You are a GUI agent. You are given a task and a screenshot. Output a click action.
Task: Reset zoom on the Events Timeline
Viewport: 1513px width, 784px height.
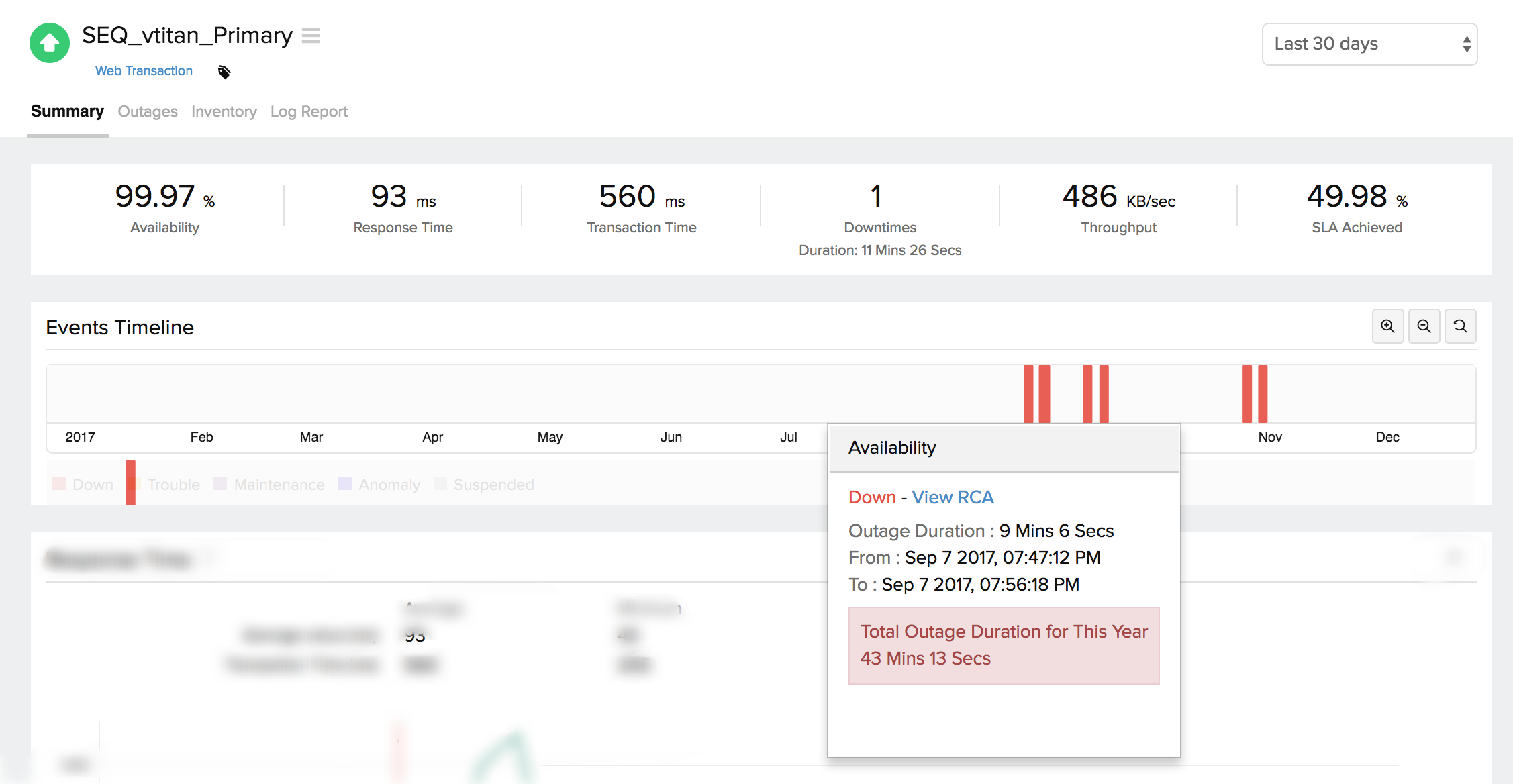1460,326
